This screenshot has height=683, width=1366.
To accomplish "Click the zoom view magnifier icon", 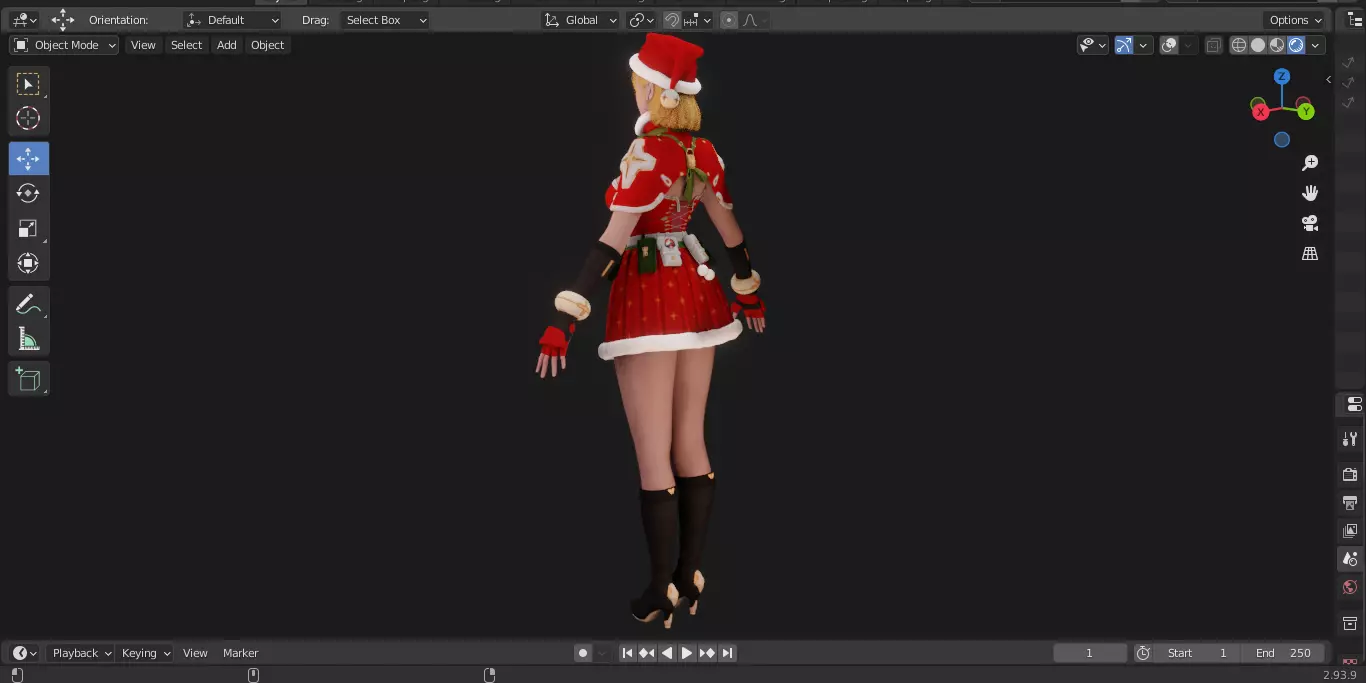I will [1310, 163].
